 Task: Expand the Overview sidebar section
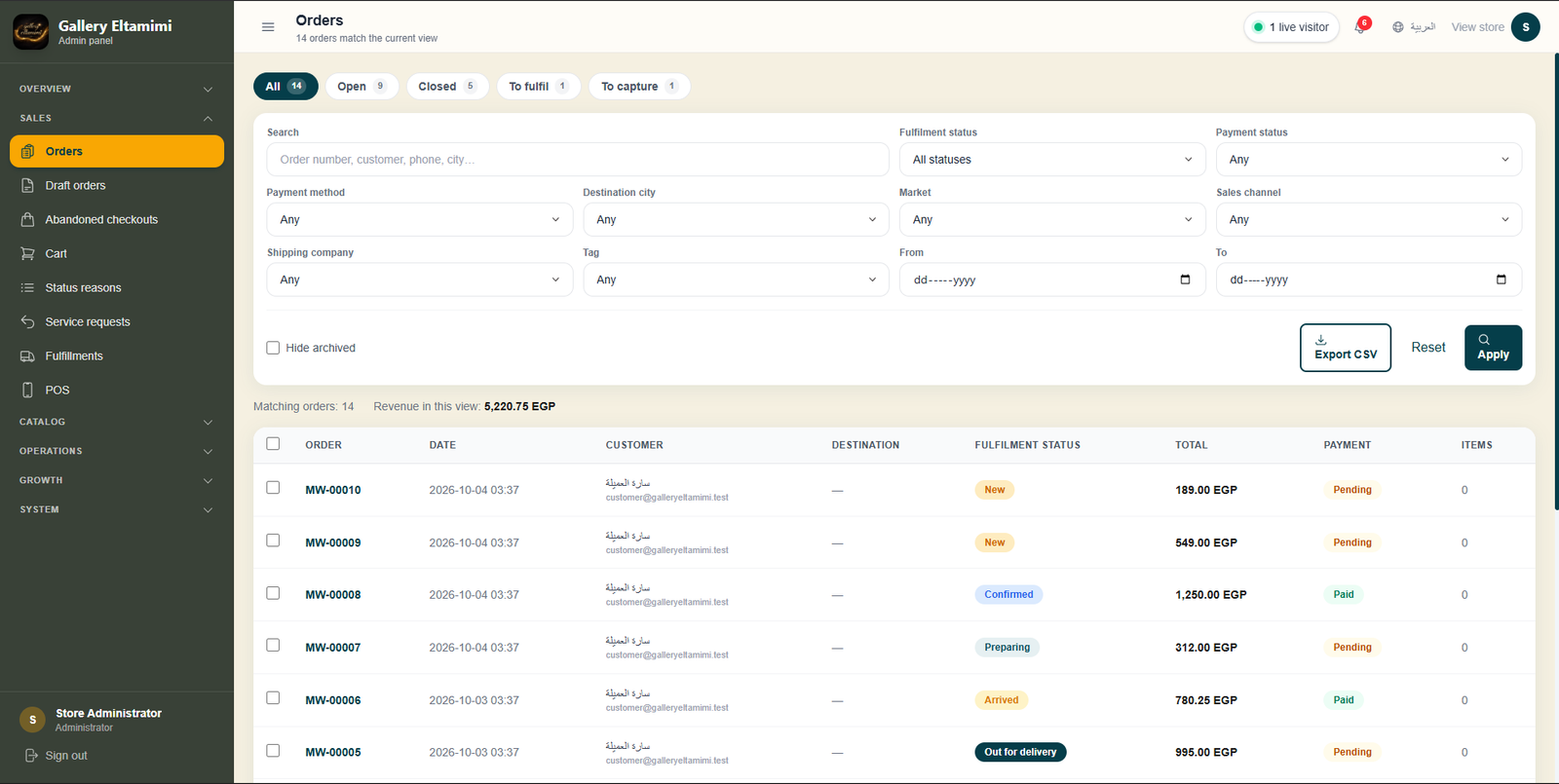click(x=117, y=89)
